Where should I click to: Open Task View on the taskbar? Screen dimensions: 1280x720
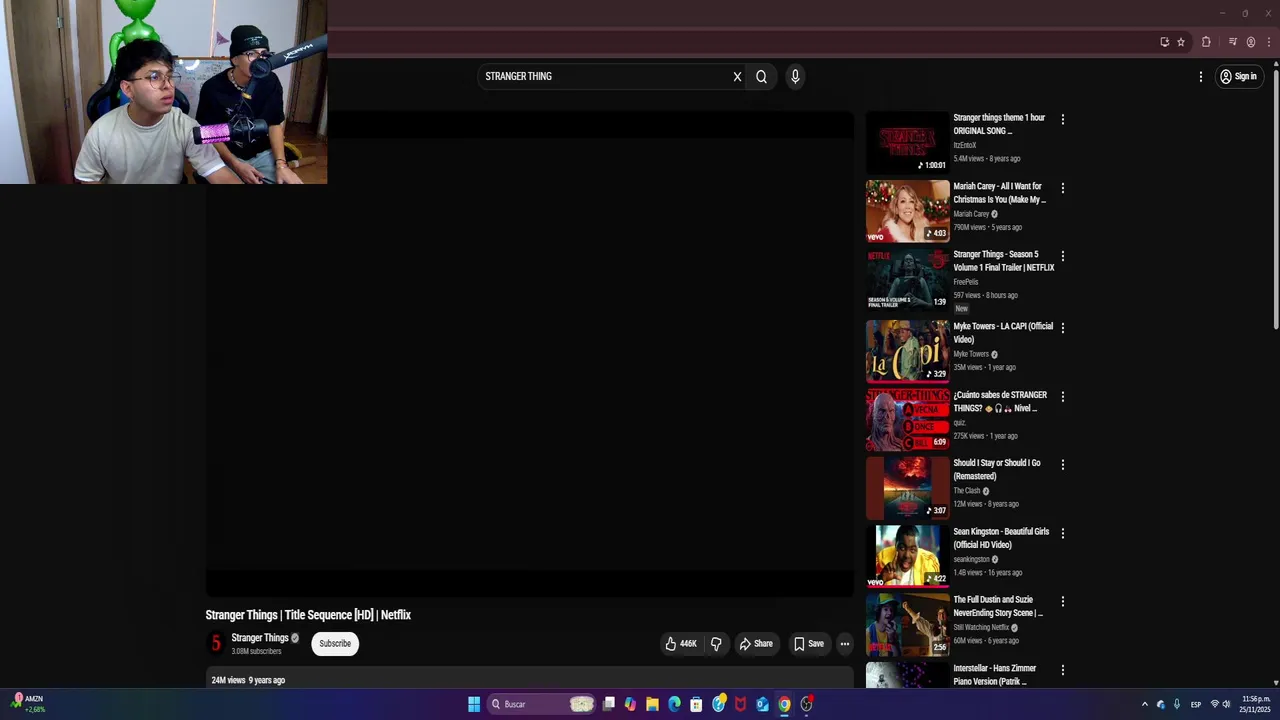pos(609,704)
